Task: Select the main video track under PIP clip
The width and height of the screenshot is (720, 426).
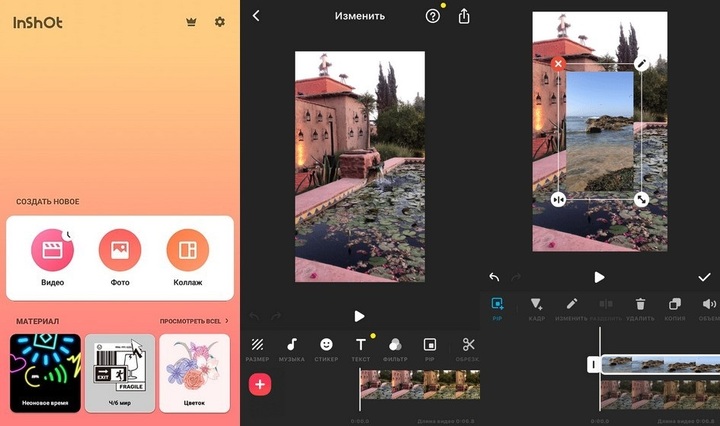Action: [660, 394]
